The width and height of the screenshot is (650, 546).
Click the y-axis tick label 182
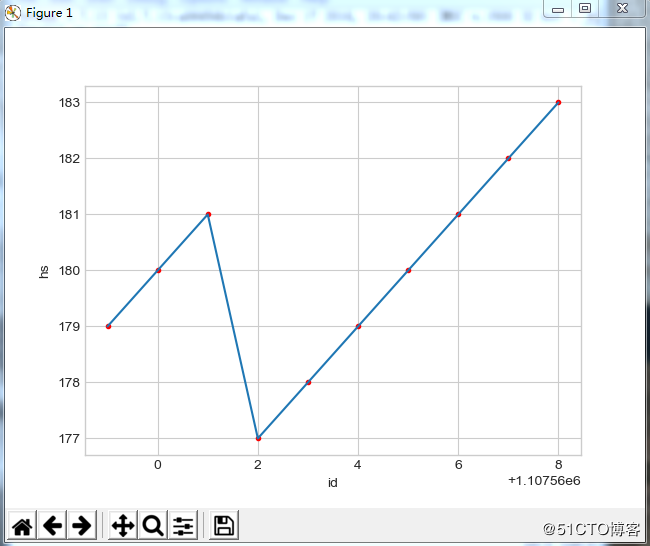(x=69, y=158)
